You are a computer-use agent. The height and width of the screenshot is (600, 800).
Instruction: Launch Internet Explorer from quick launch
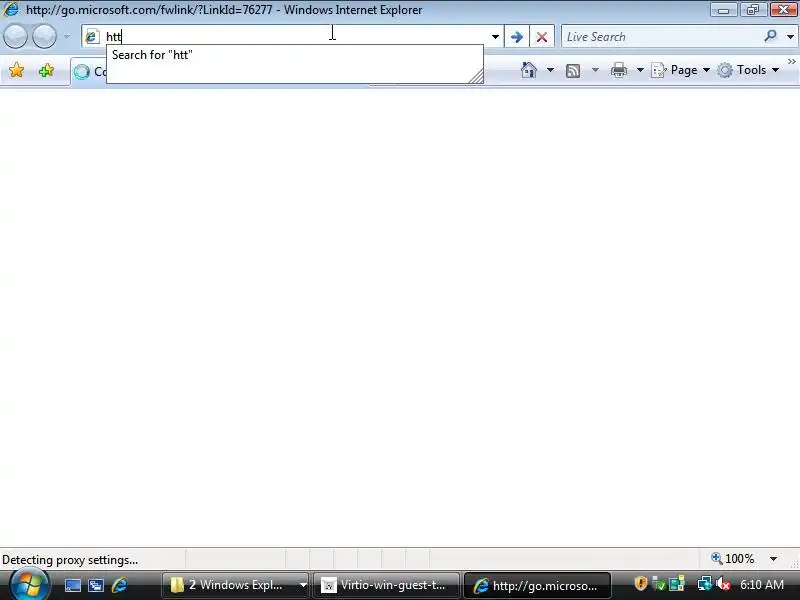click(x=120, y=585)
